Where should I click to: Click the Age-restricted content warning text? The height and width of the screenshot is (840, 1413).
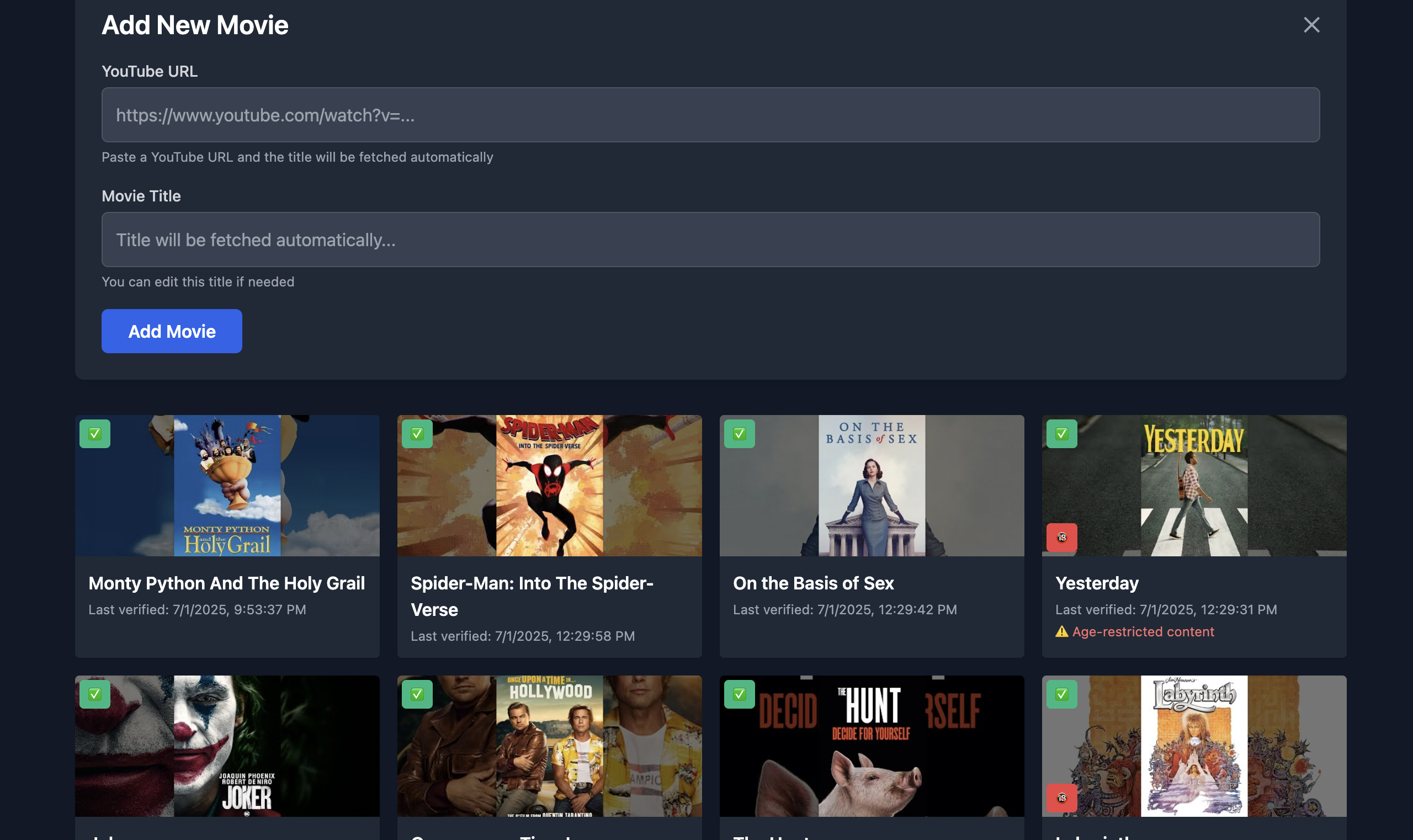[x=1143, y=631]
